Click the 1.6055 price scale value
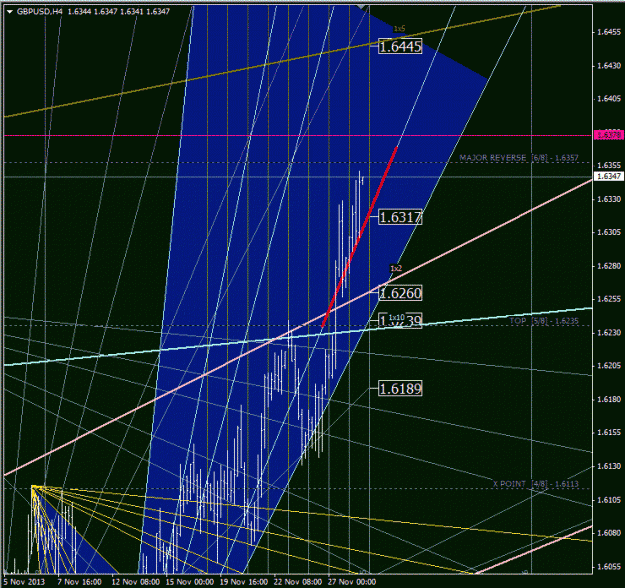Image resolution: width=625 pixels, height=588 pixels. 609,566
